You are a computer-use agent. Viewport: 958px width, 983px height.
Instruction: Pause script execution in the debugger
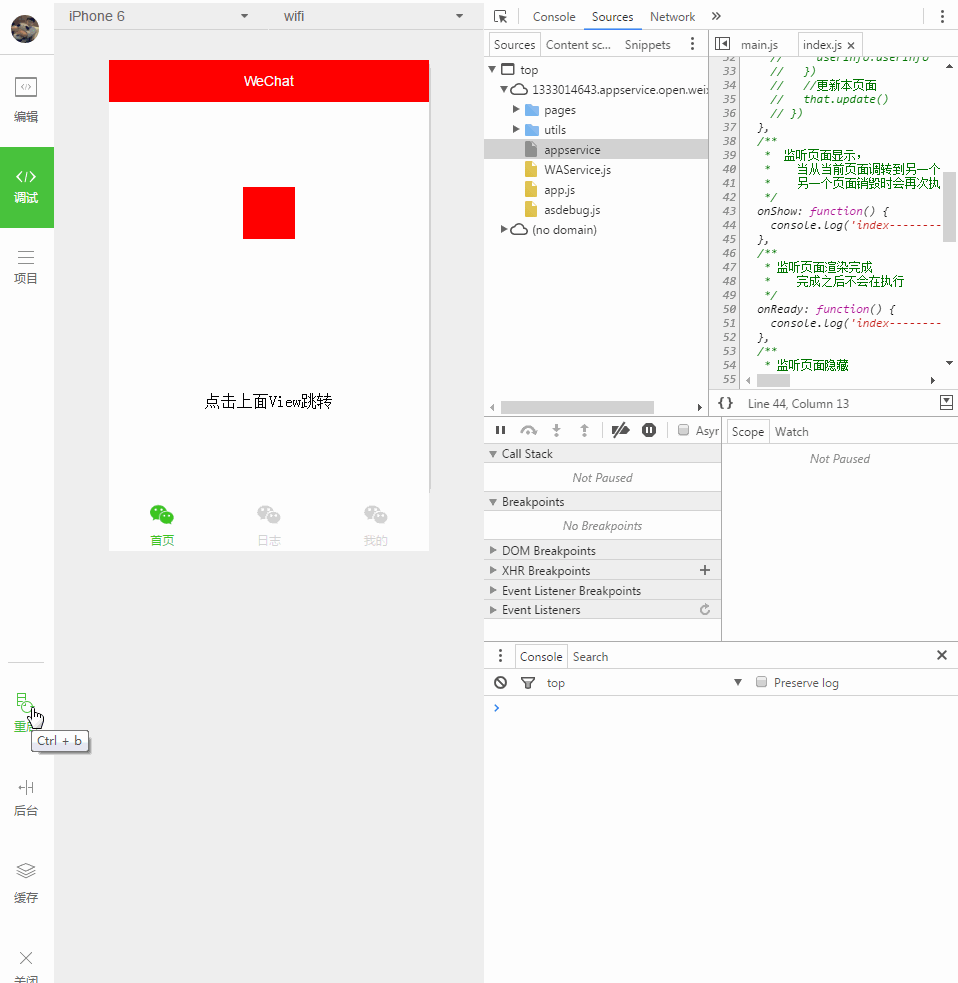[500, 430]
